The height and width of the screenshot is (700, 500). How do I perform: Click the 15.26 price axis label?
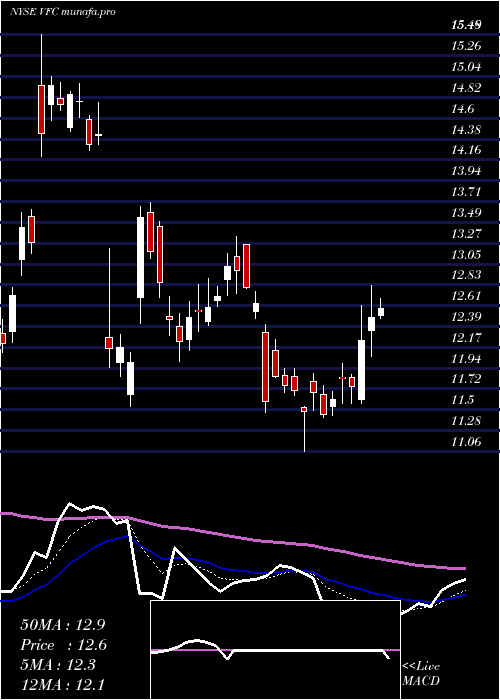pos(466,46)
